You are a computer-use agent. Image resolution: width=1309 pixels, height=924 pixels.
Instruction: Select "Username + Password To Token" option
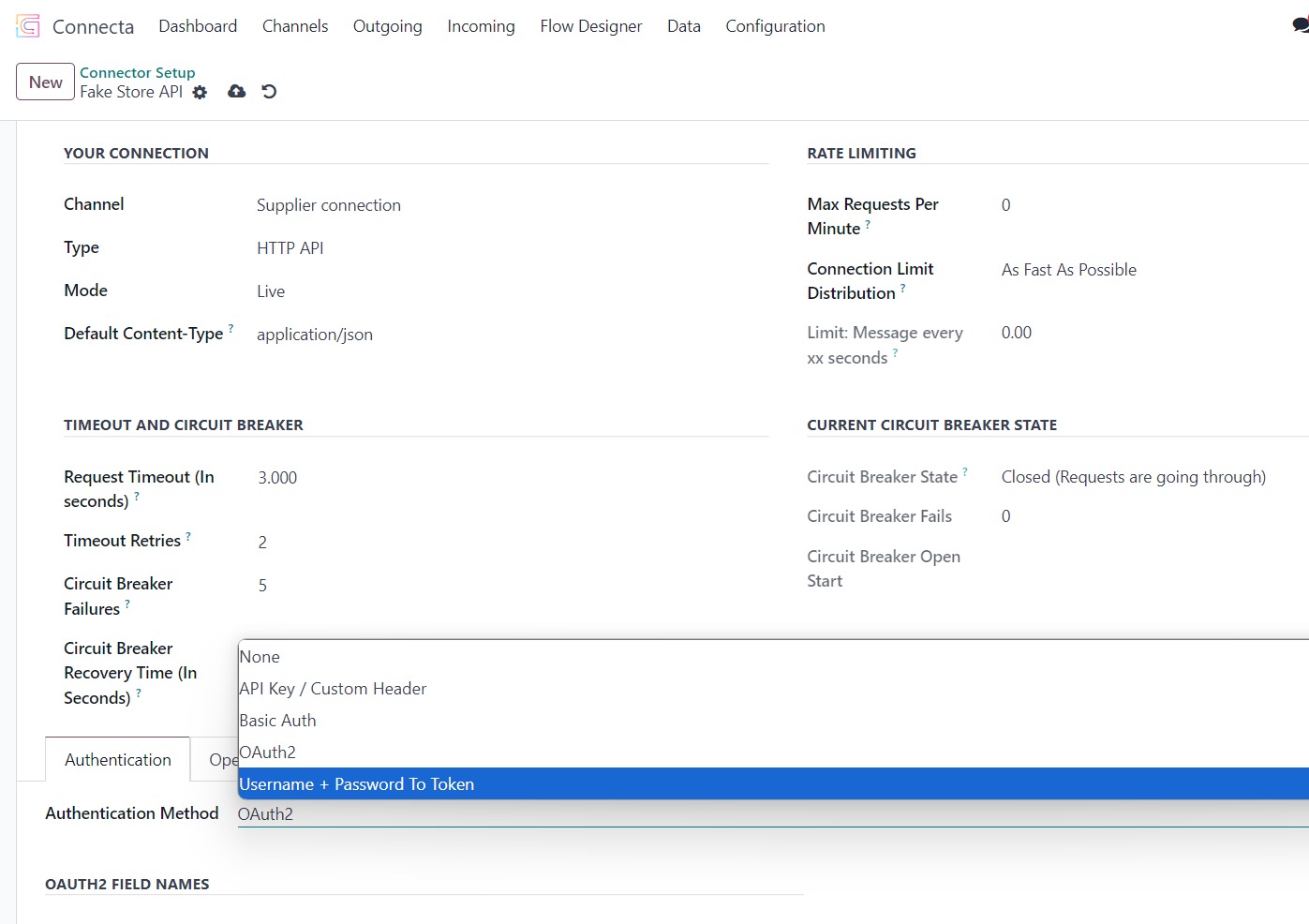pyautogui.click(x=357, y=784)
